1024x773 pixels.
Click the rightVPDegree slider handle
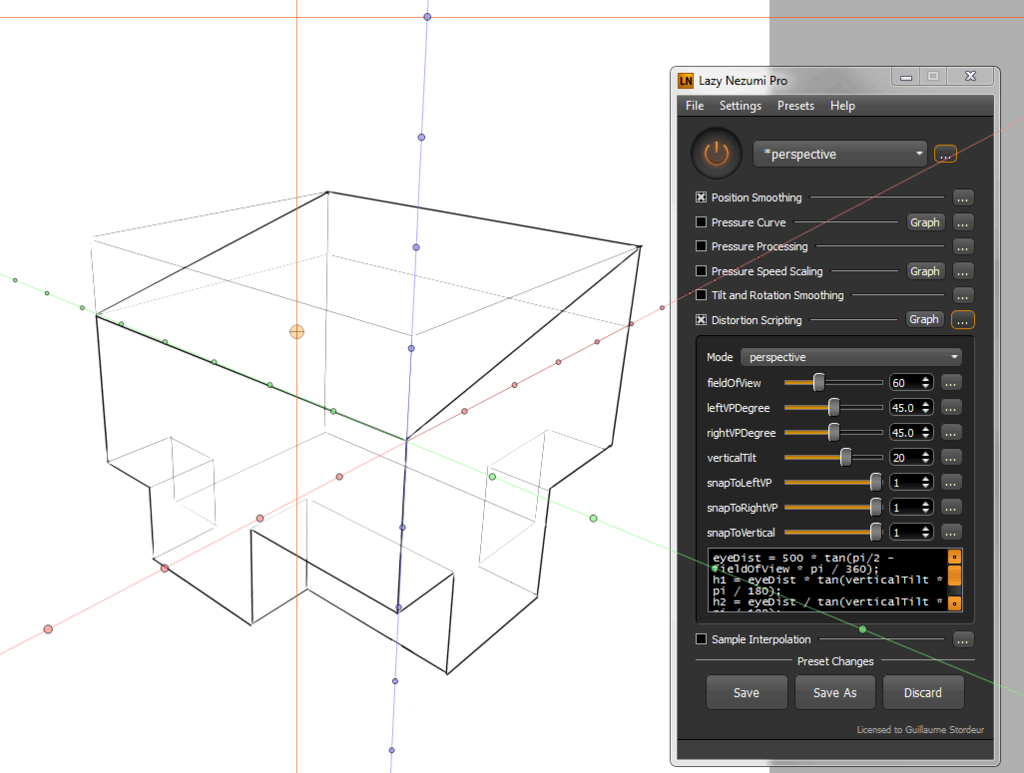point(833,432)
